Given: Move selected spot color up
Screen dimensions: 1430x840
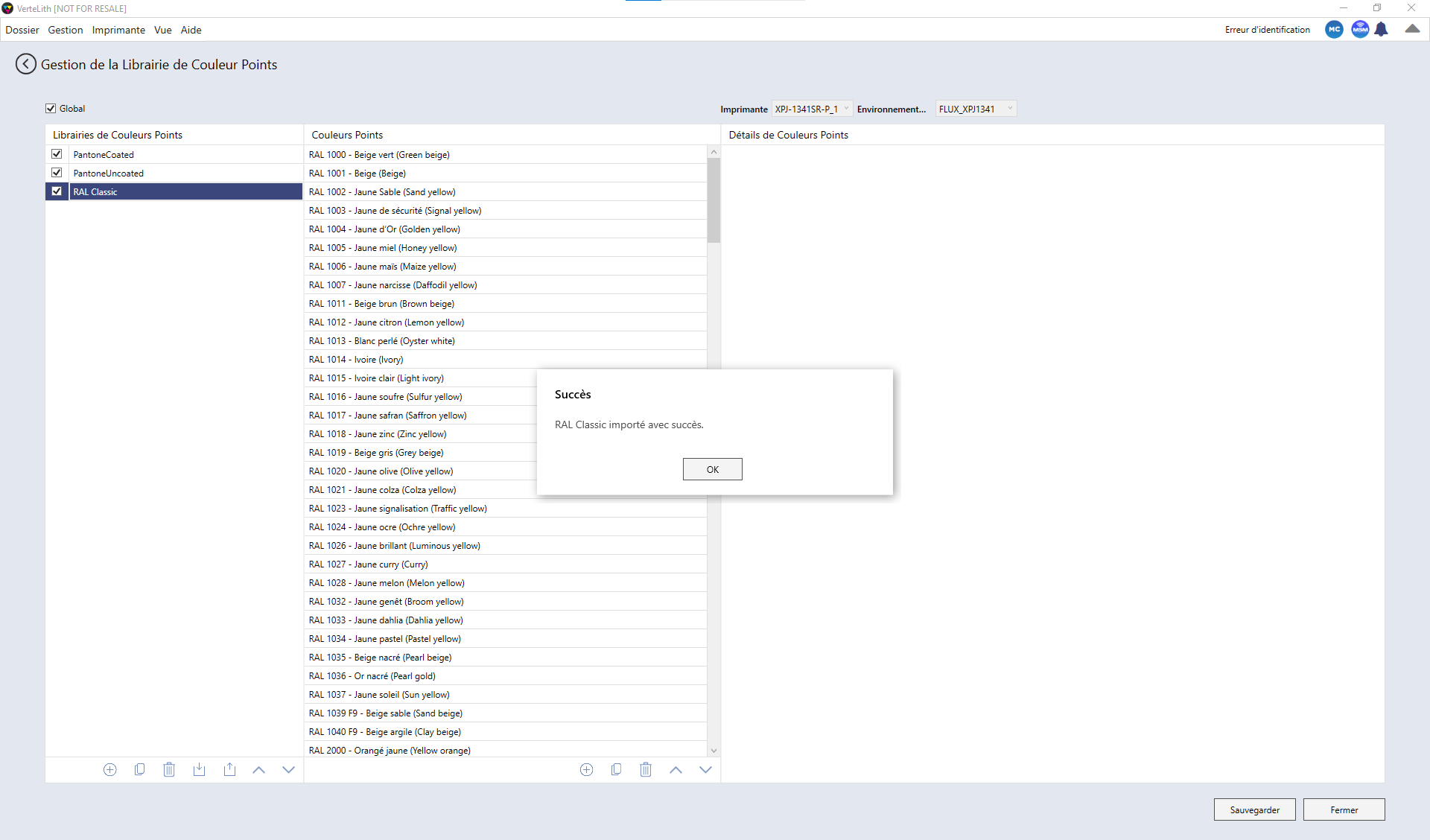Looking at the screenshot, I should (676, 770).
